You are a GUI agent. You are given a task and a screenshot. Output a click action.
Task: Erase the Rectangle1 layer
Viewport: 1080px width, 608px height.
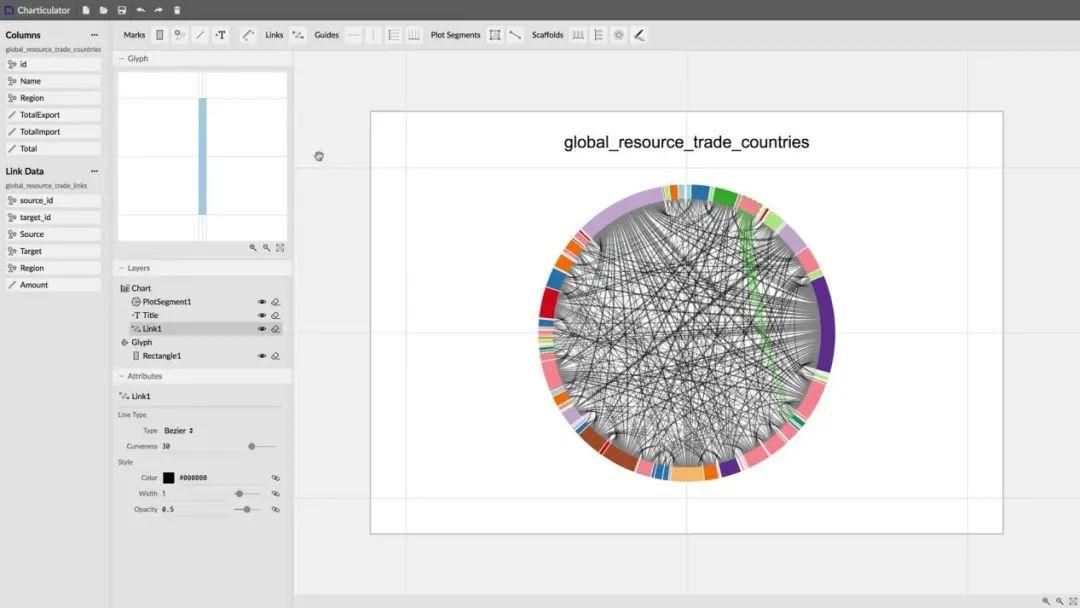pos(276,356)
